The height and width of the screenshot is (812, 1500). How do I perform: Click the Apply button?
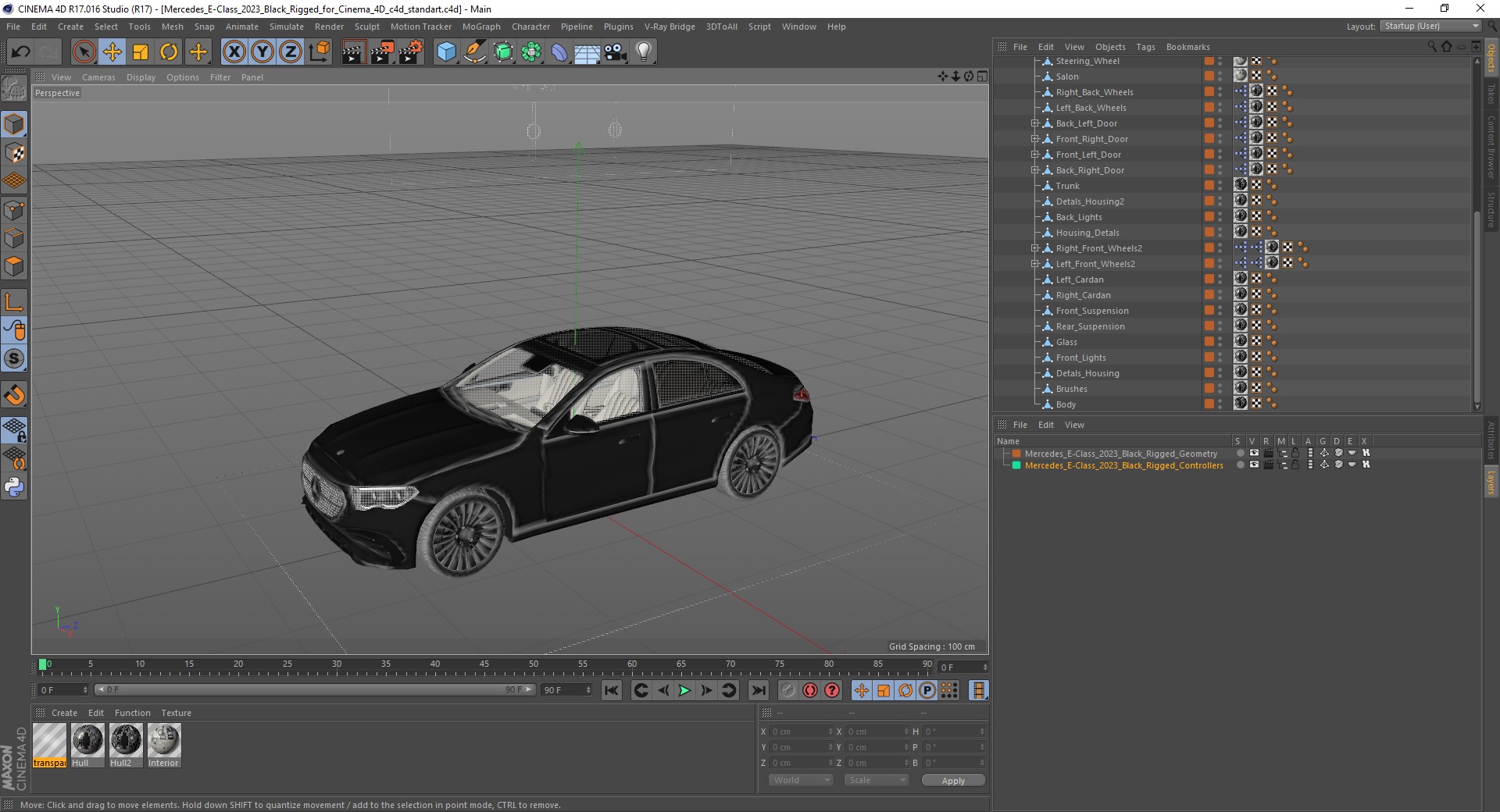(x=953, y=781)
